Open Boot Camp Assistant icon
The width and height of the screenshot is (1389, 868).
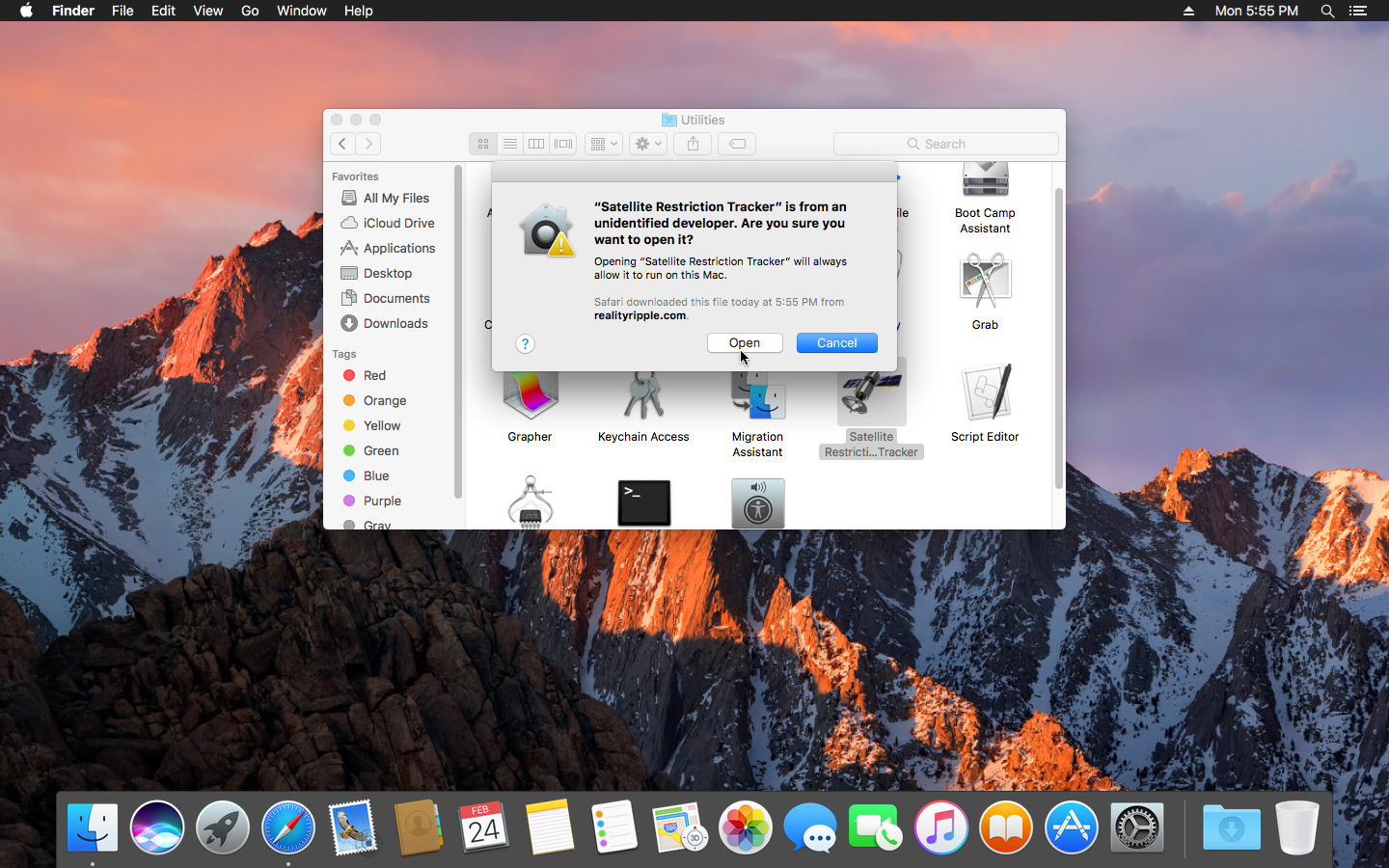coord(985,179)
